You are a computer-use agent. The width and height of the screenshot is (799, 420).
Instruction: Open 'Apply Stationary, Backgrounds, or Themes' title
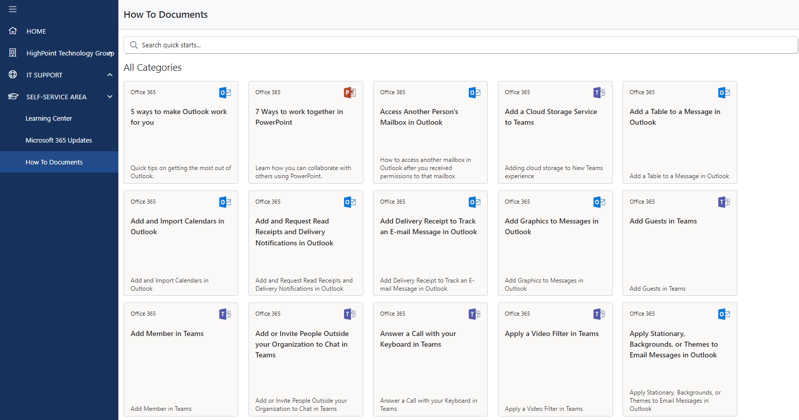point(674,344)
